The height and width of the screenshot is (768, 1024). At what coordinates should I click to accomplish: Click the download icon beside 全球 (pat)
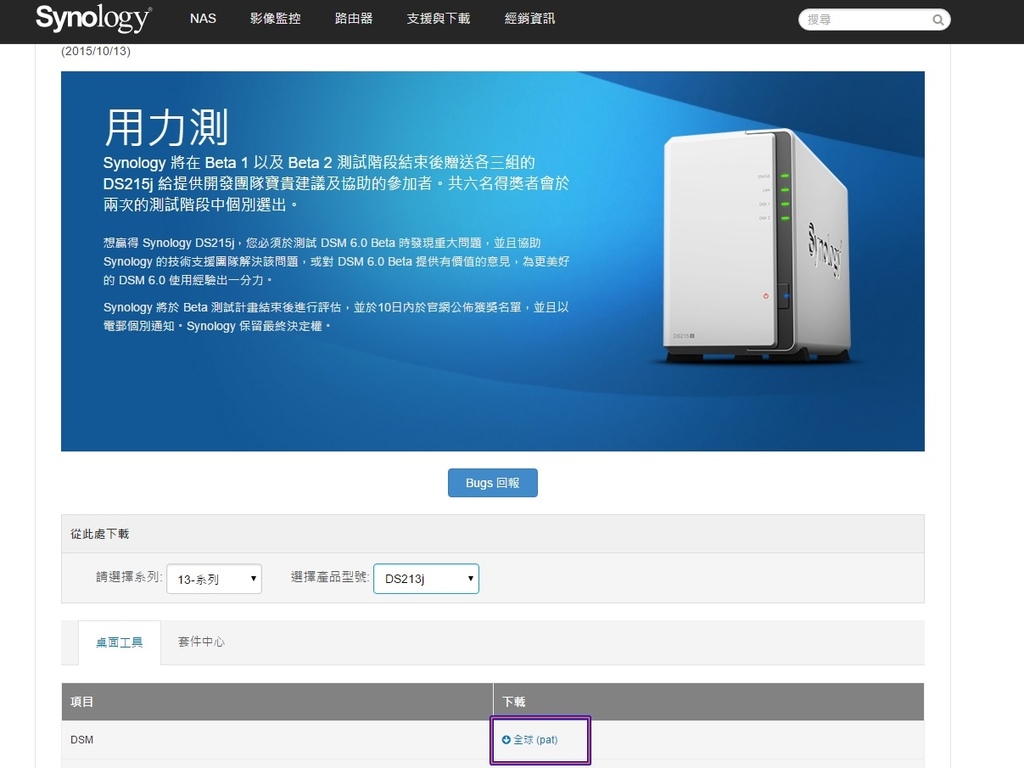506,740
